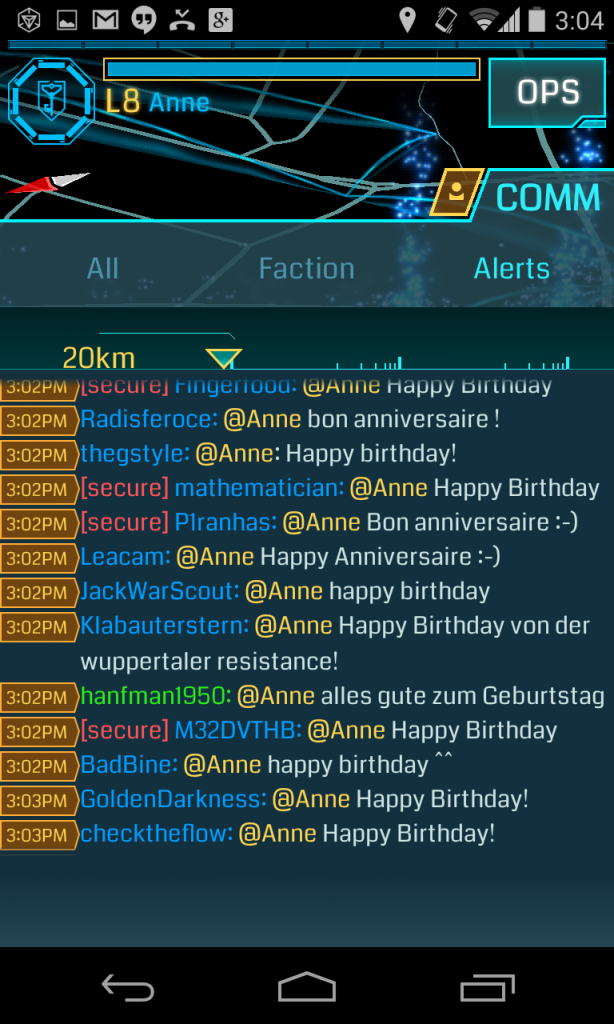Collapse the COMM panel
Image resolution: width=614 pixels, height=1024 pixels.
547,197
